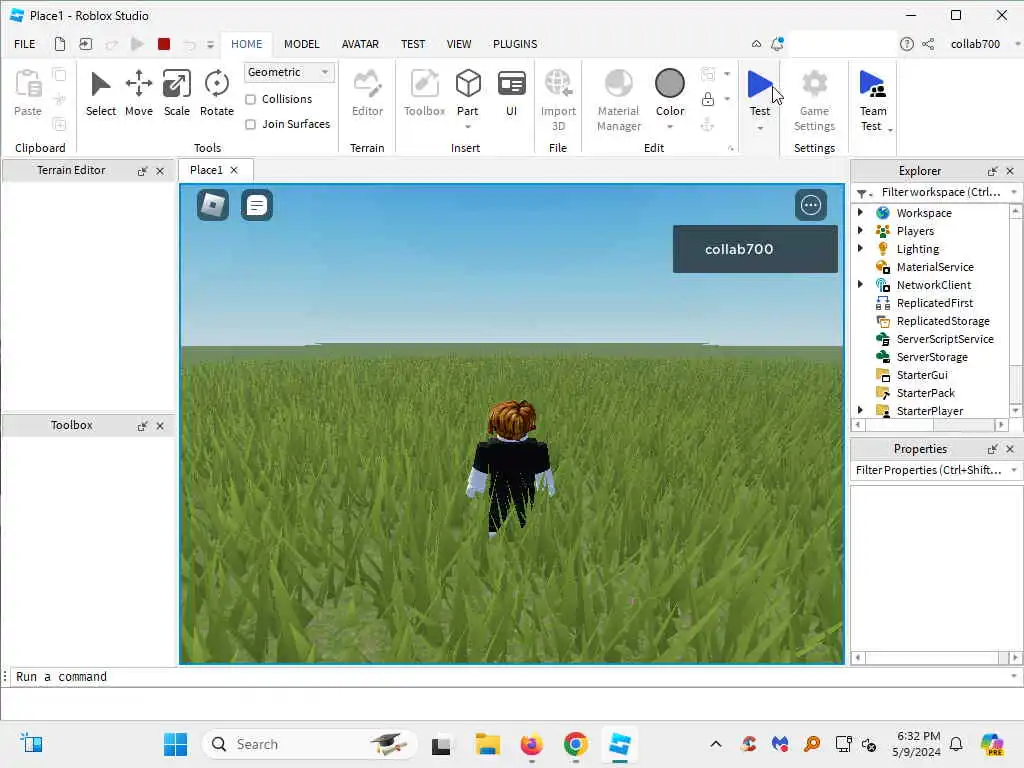The image size is (1024, 768).
Task: Click the anchor icon in Edit group
Action: [x=707, y=125]
